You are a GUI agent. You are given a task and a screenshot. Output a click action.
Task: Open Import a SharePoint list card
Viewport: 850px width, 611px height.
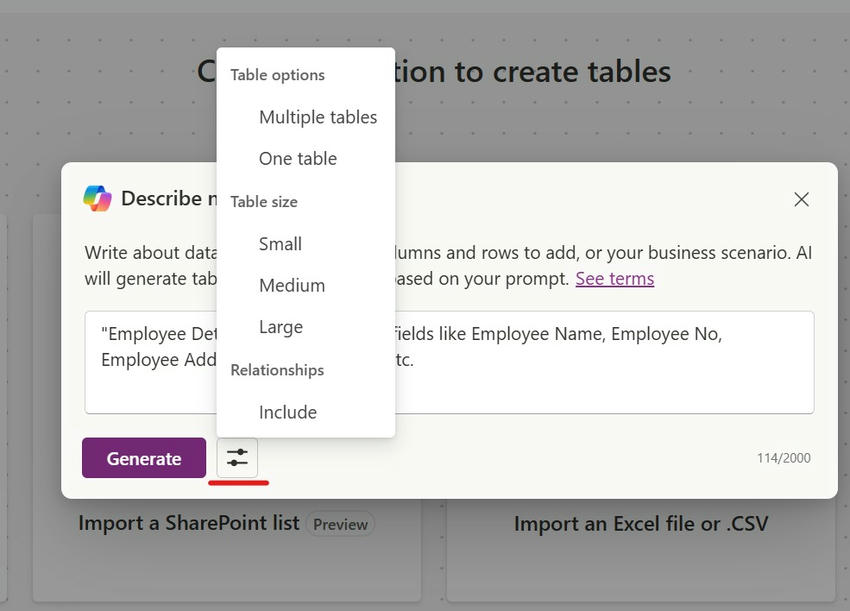(189, 523)
